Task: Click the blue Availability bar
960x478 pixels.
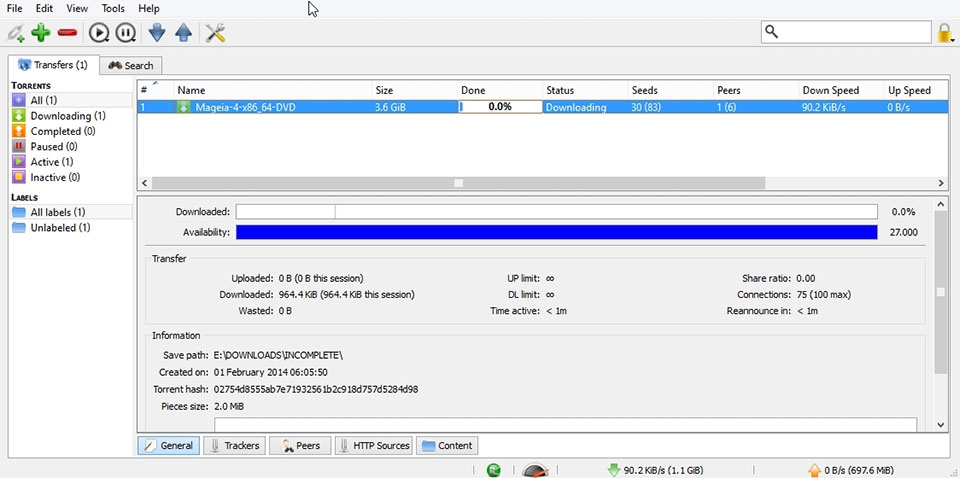Action: point(557,232)
